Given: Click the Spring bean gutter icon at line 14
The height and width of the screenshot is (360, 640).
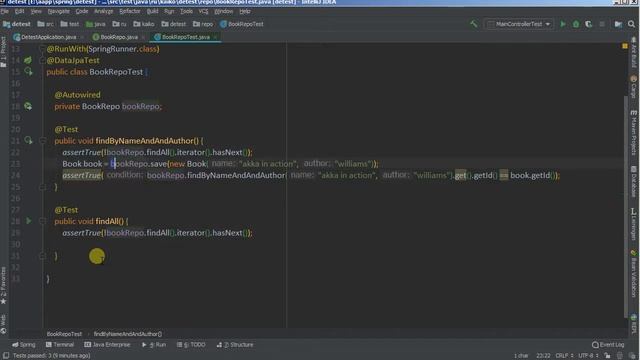Looking at the screenshot, I should (28, 60).
